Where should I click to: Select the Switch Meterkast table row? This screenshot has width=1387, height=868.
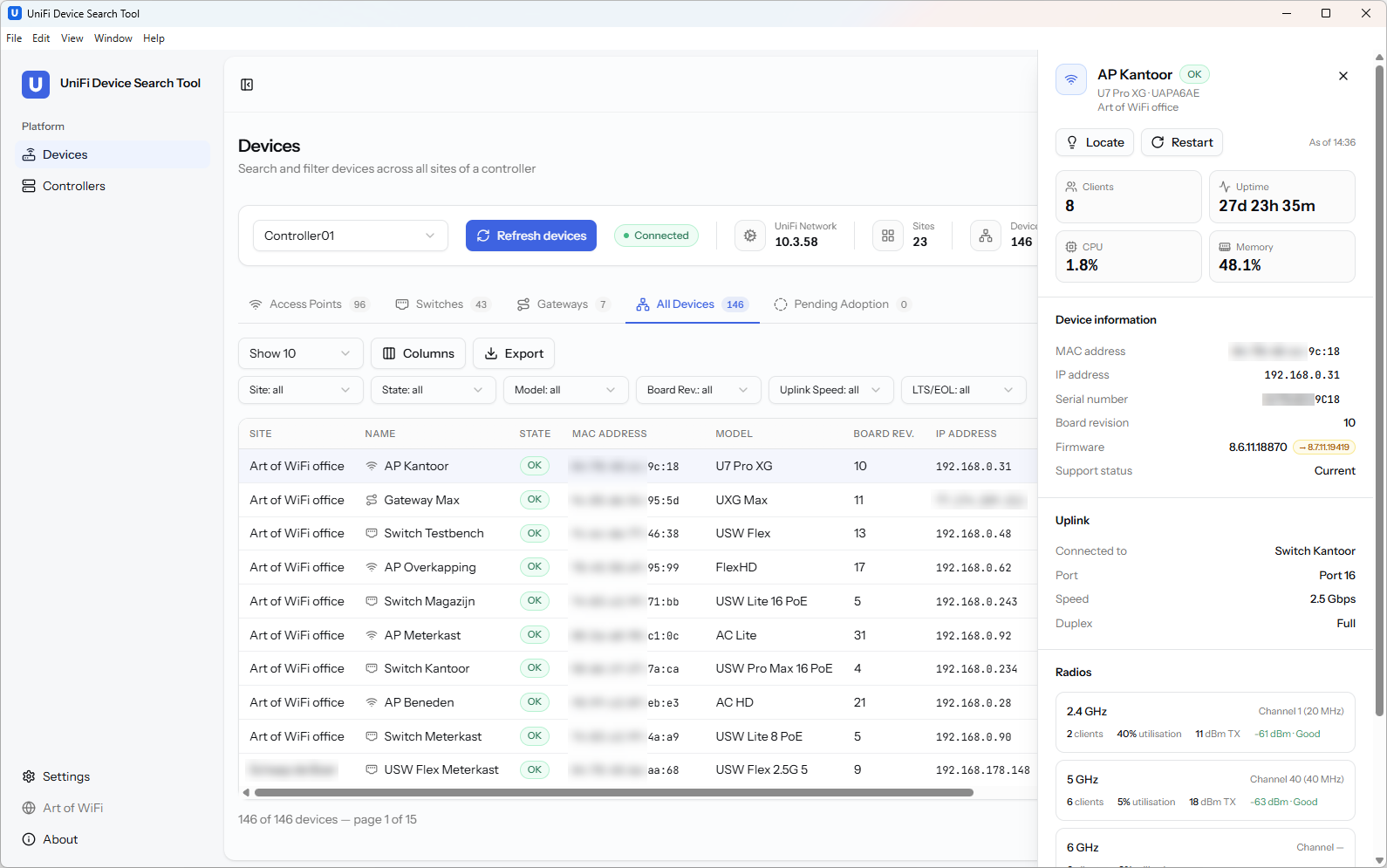coord(638,736)
